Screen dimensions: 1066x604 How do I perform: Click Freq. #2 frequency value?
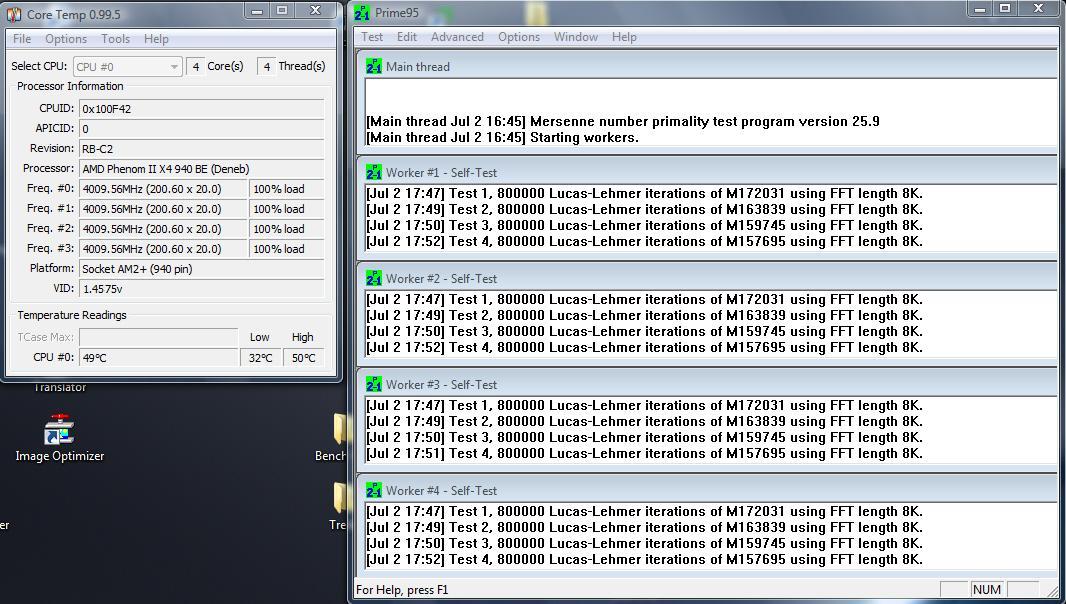pos(163,229)
